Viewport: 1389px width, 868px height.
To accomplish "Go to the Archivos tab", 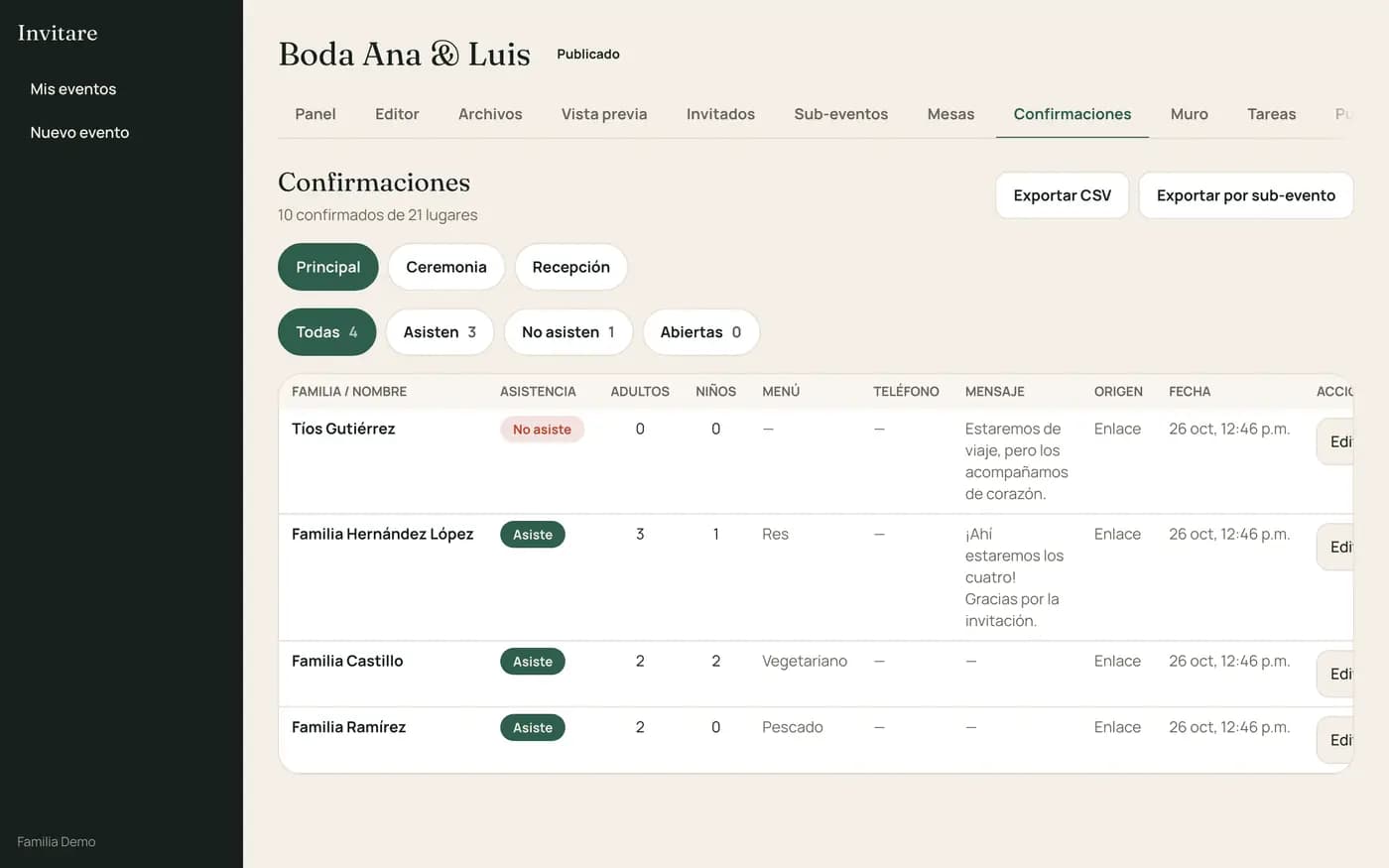I will pyautogui.click(x=490, y=114).
